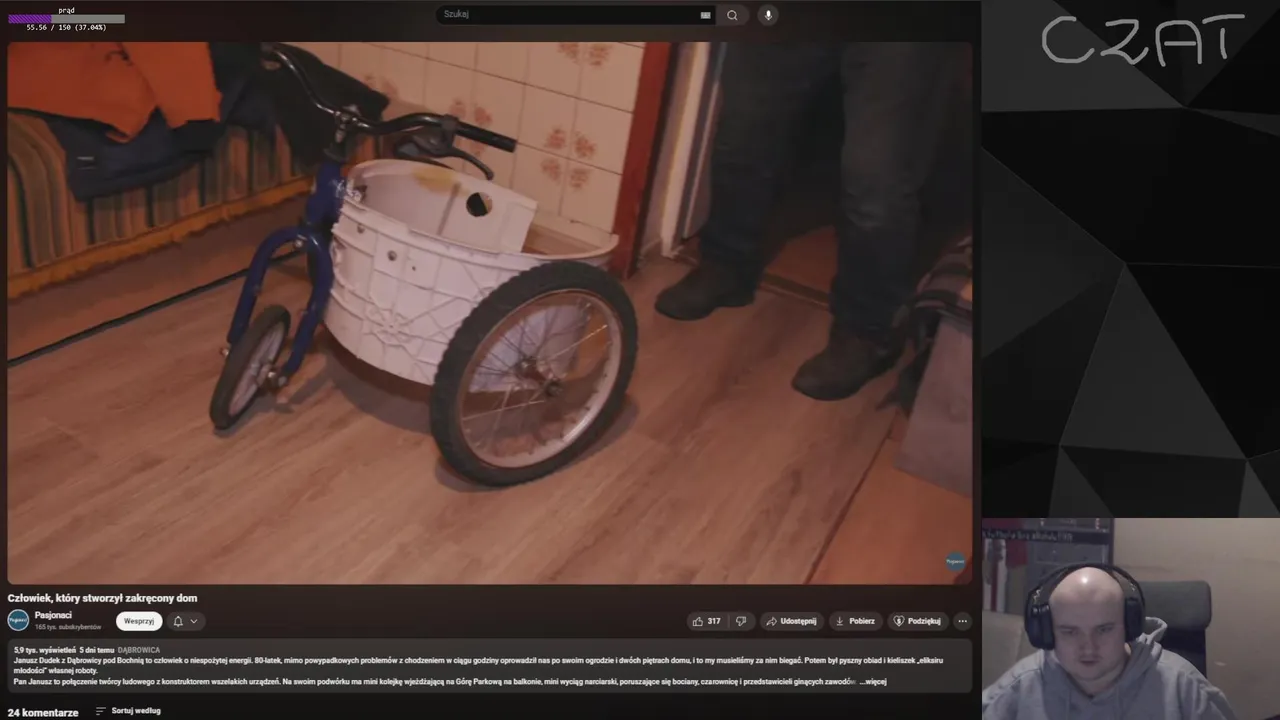The width and height of the screenshot is (1280, 720).
Task: Dislike the video with thumbs-down icon
Action: click(x=741, y=621)
